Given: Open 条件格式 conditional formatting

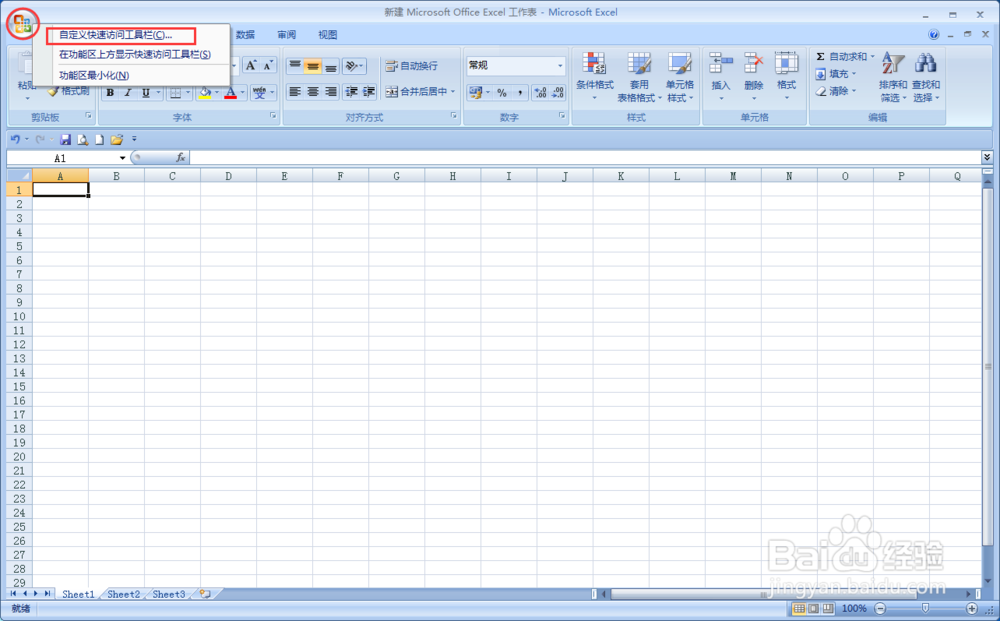Looking at the screenshot, I should [594, 77].
